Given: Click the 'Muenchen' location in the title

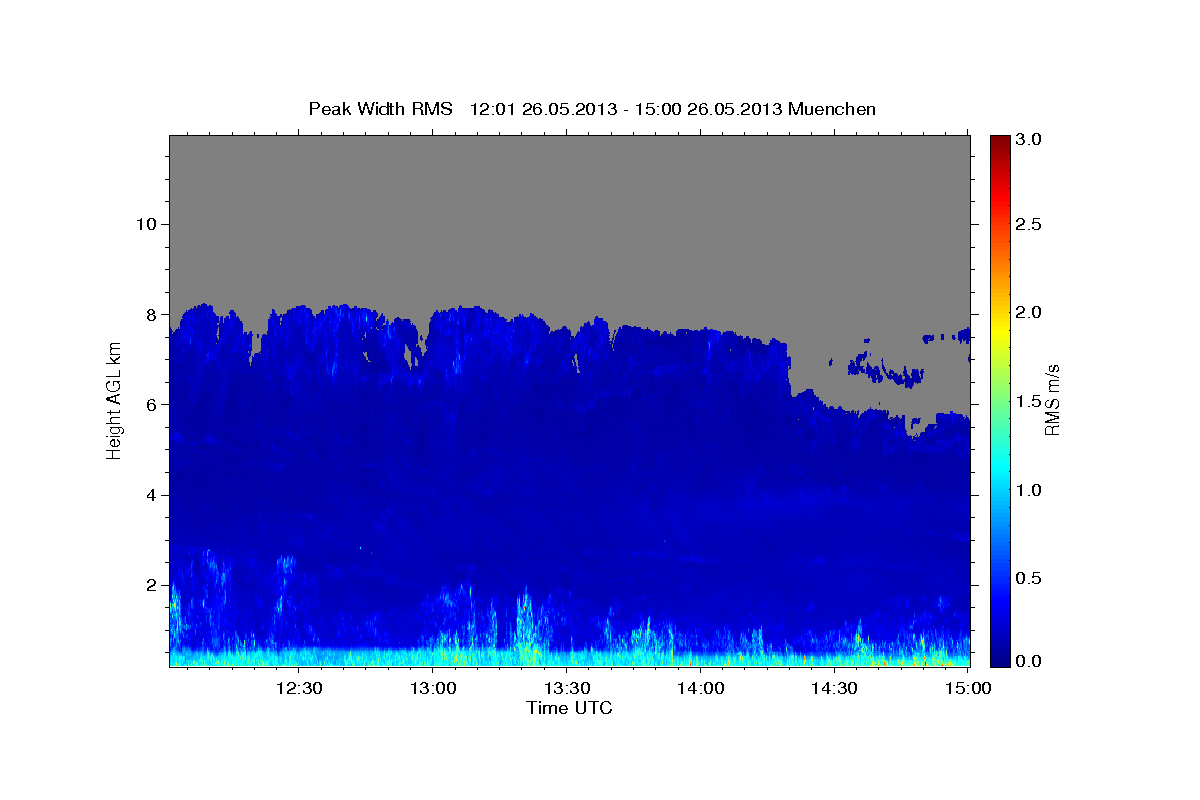Looking at the screenshot, I should click(832, 109).
